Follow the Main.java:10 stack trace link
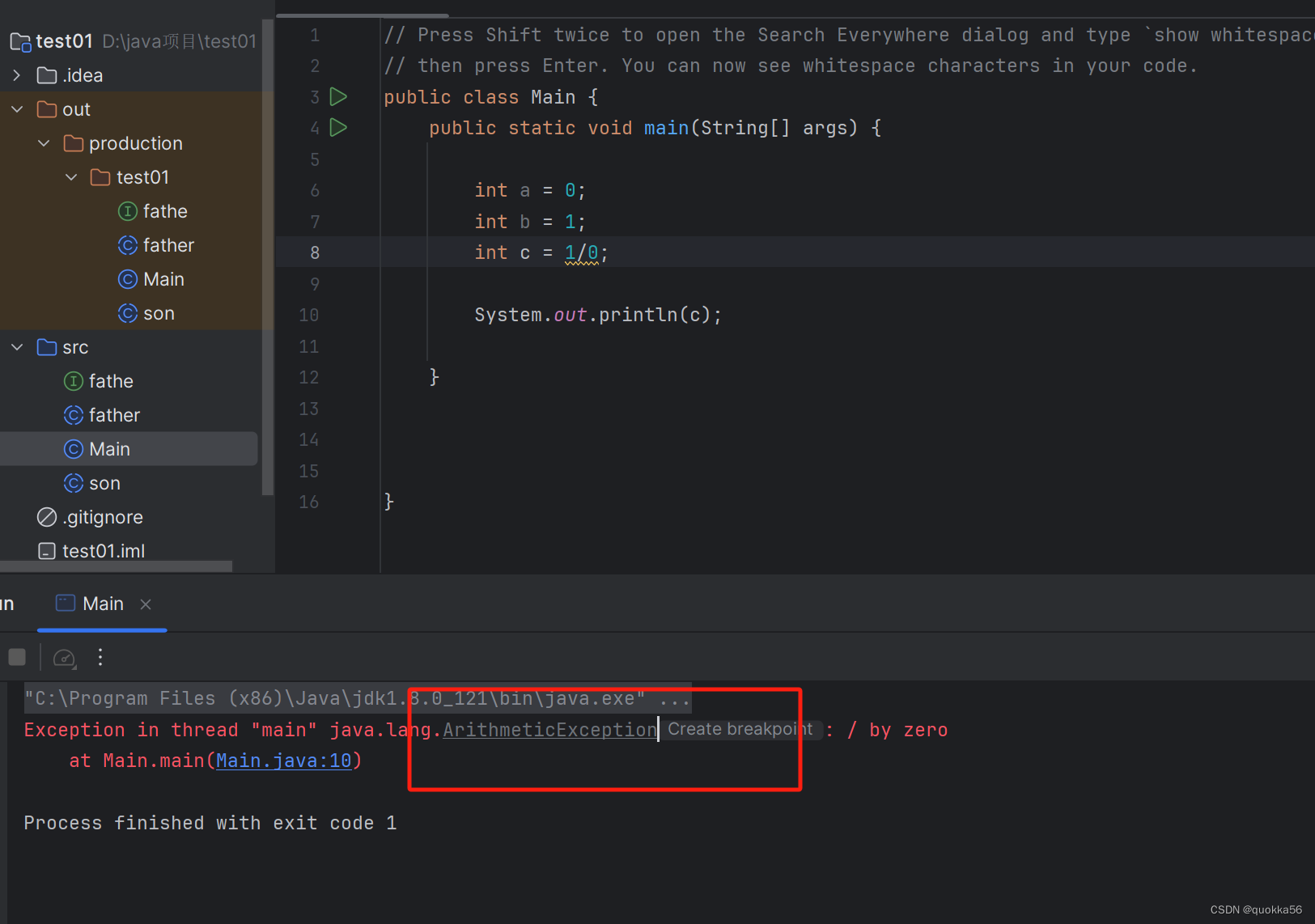1315x924 pixels. 283,761
